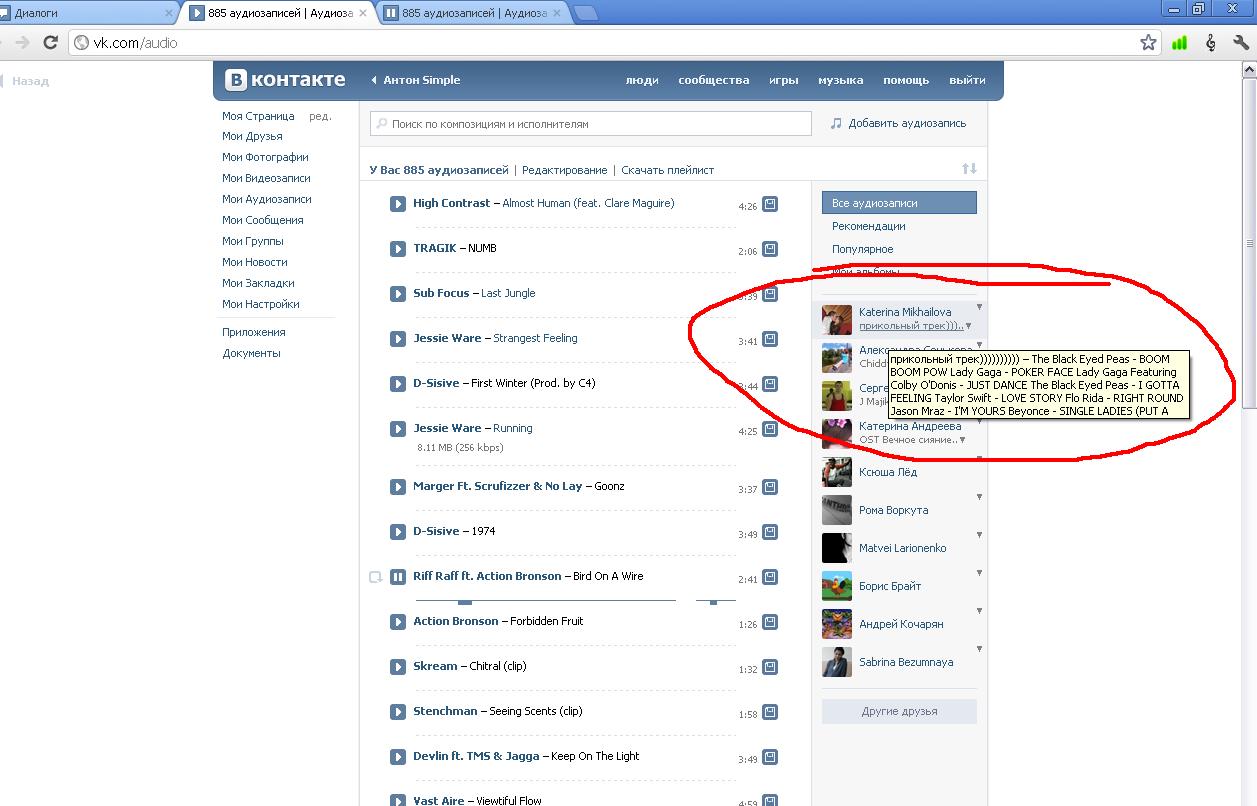Image resolution: width=1257 pixels, height=806 pixels.
Task: Click save icon for Marger Goonz track
Action: click(770, 487)
